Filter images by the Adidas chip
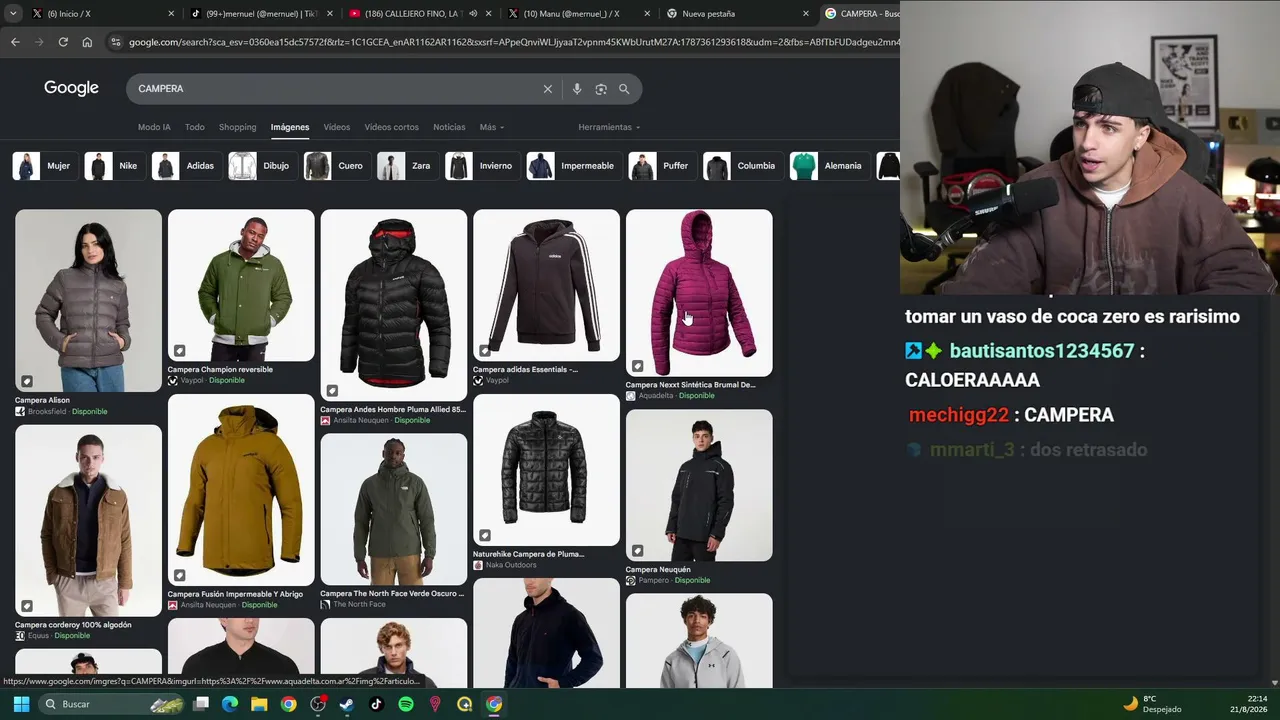This screenshot has height=720, width=1280. 186,166
